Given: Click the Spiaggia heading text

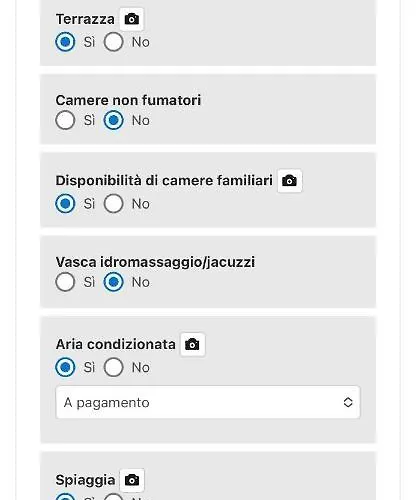Looking at the screenshot, I should (85, 480).
